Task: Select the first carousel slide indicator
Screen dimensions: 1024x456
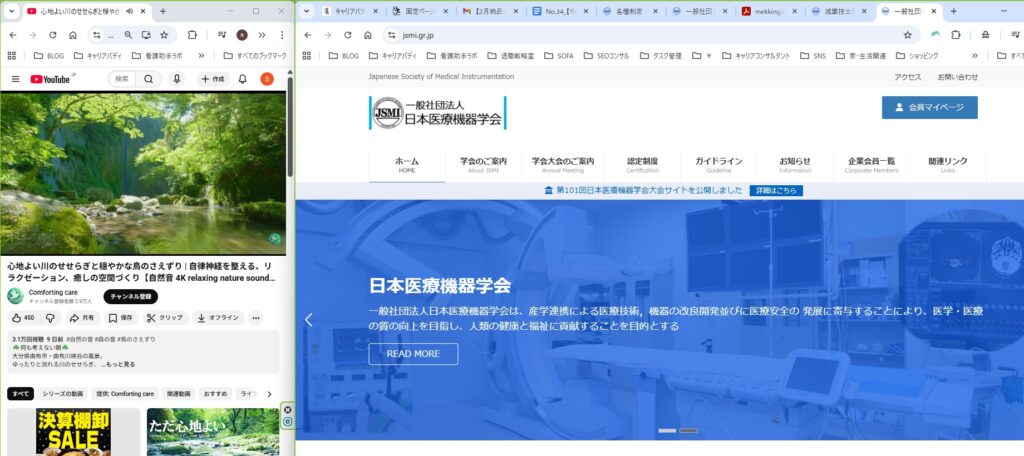Action: point(667,431)
